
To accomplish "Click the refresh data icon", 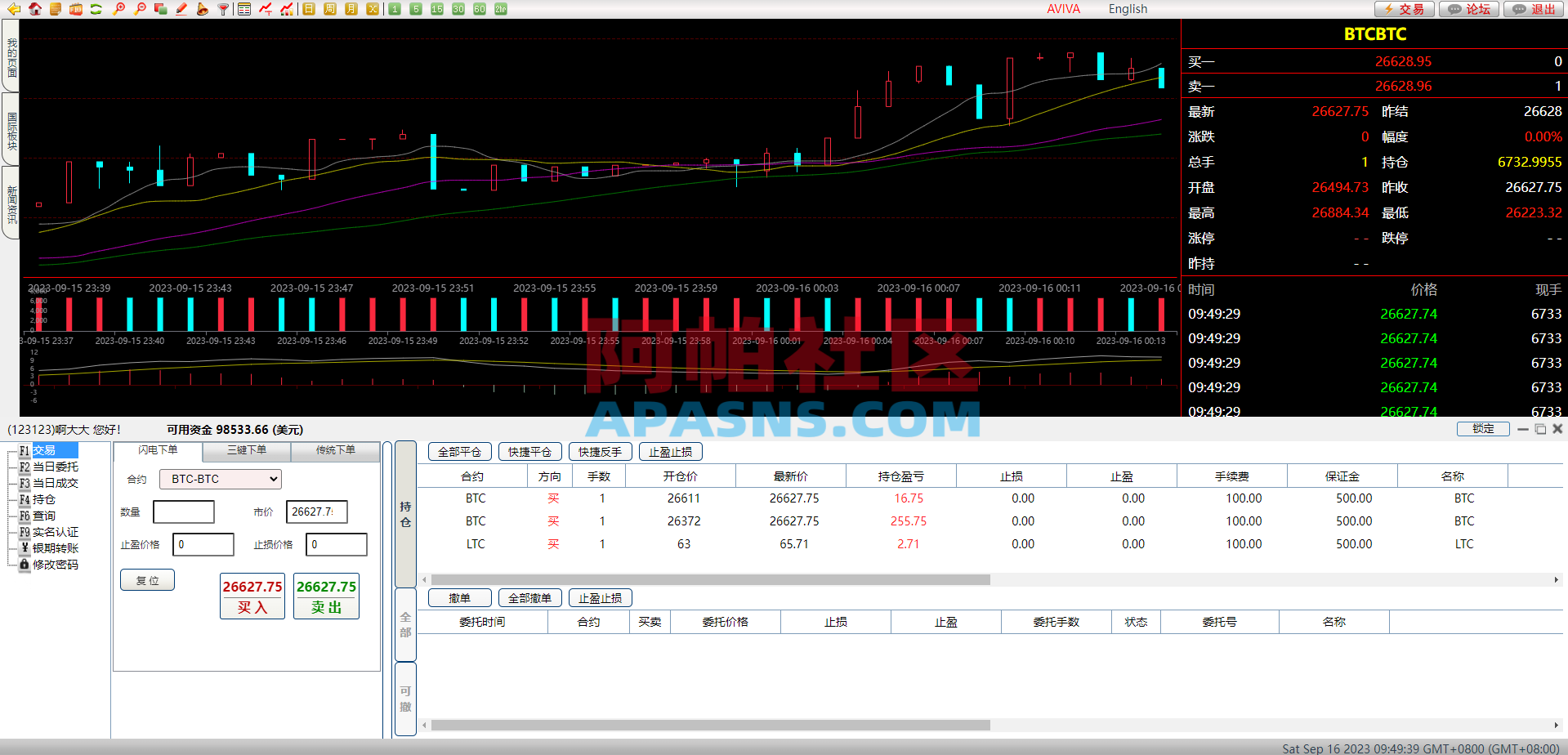I will pos(96,9).
